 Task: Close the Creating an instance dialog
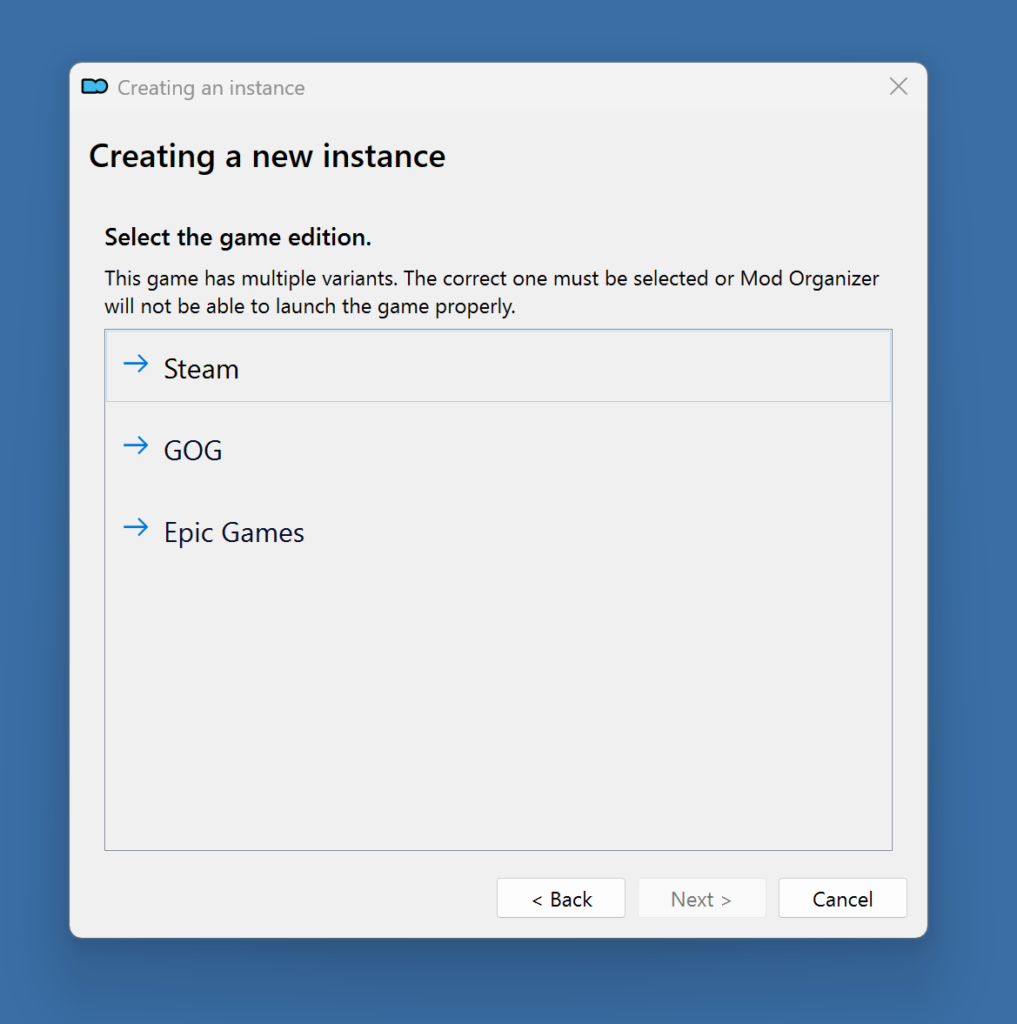(x=898, y=87)
